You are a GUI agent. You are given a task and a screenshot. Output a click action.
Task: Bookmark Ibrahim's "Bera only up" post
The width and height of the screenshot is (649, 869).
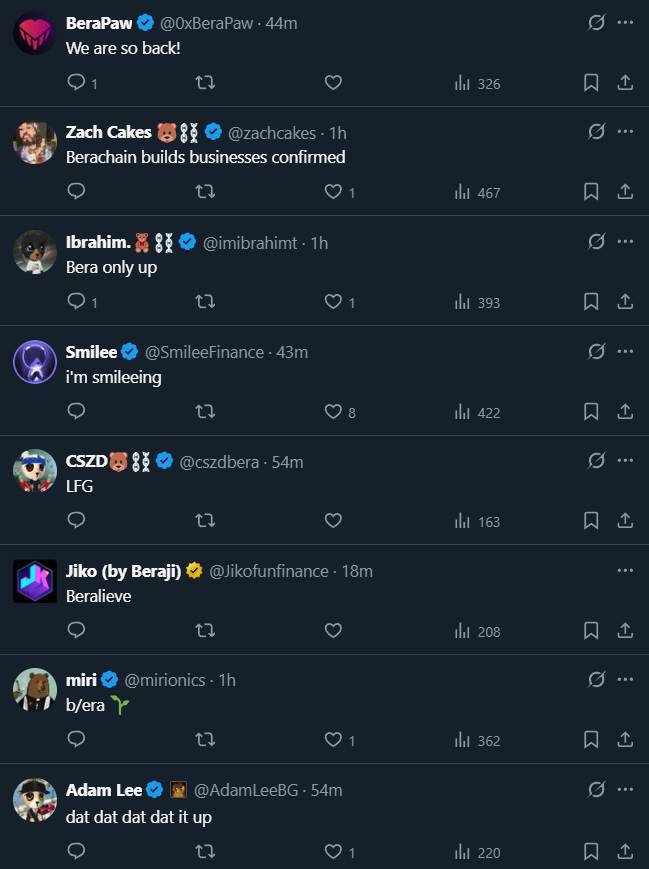[x=591, y=301]
